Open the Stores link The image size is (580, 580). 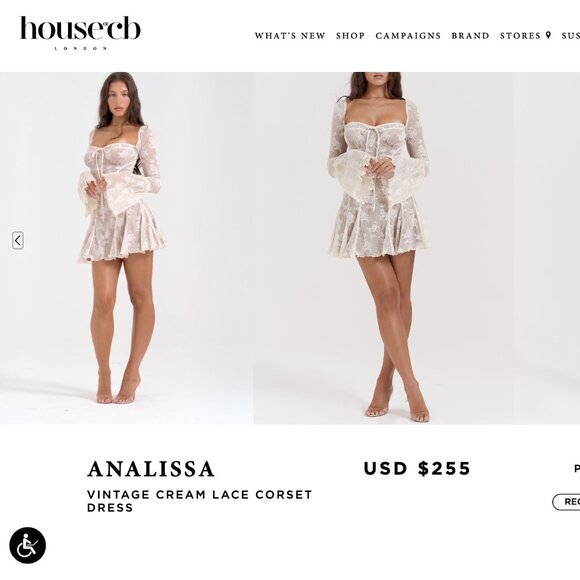(520, 36)
